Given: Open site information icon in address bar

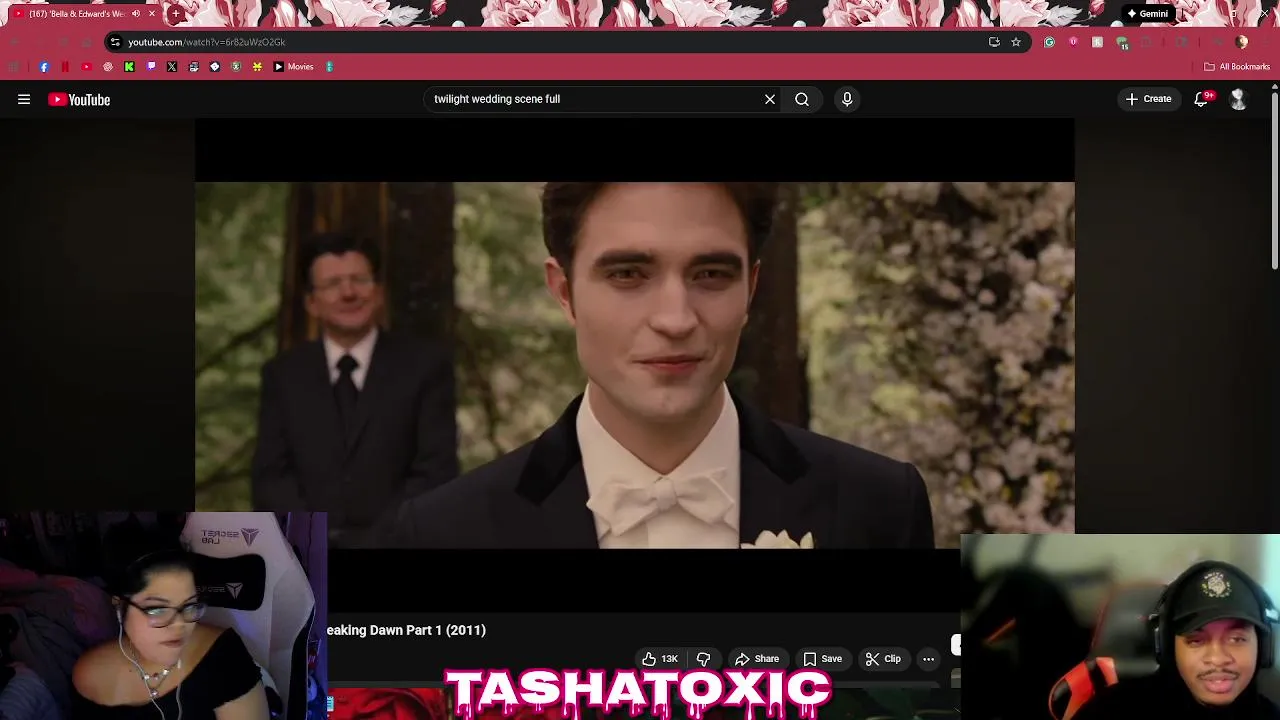Looking at the screenshot, I should (x=115, y=42).
